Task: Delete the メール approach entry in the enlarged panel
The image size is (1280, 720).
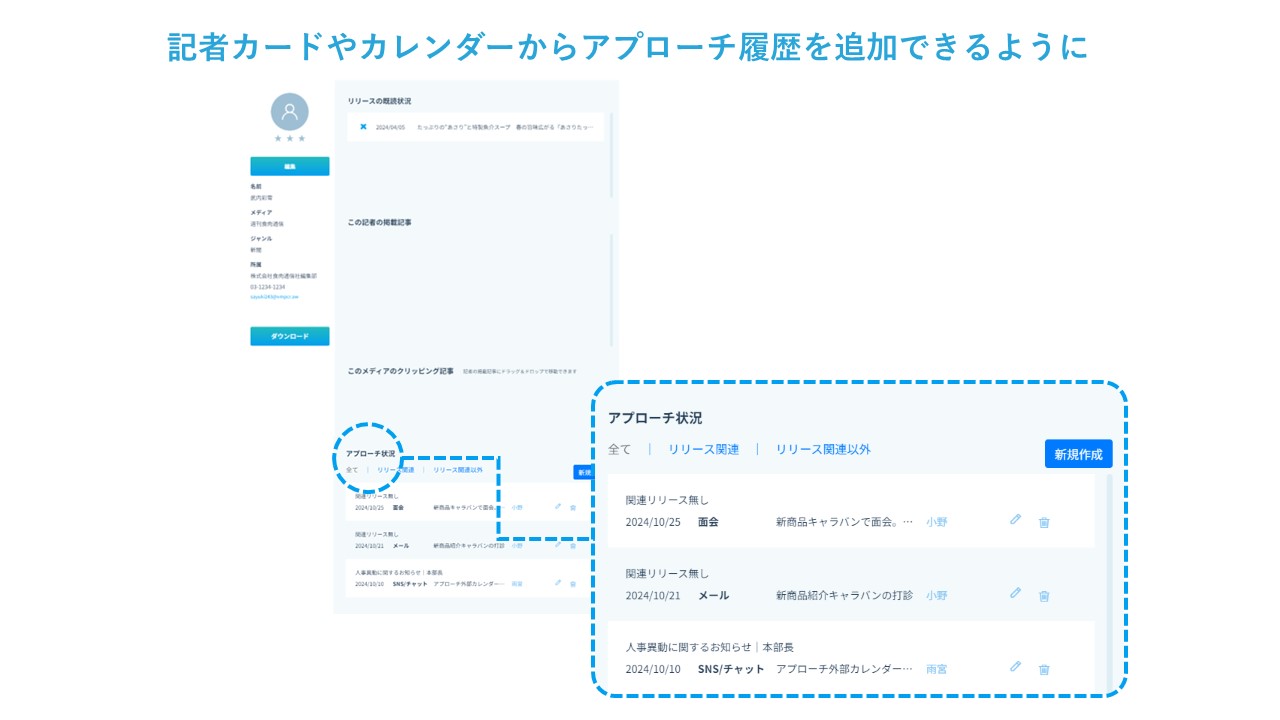Action: pos(1044,596)
